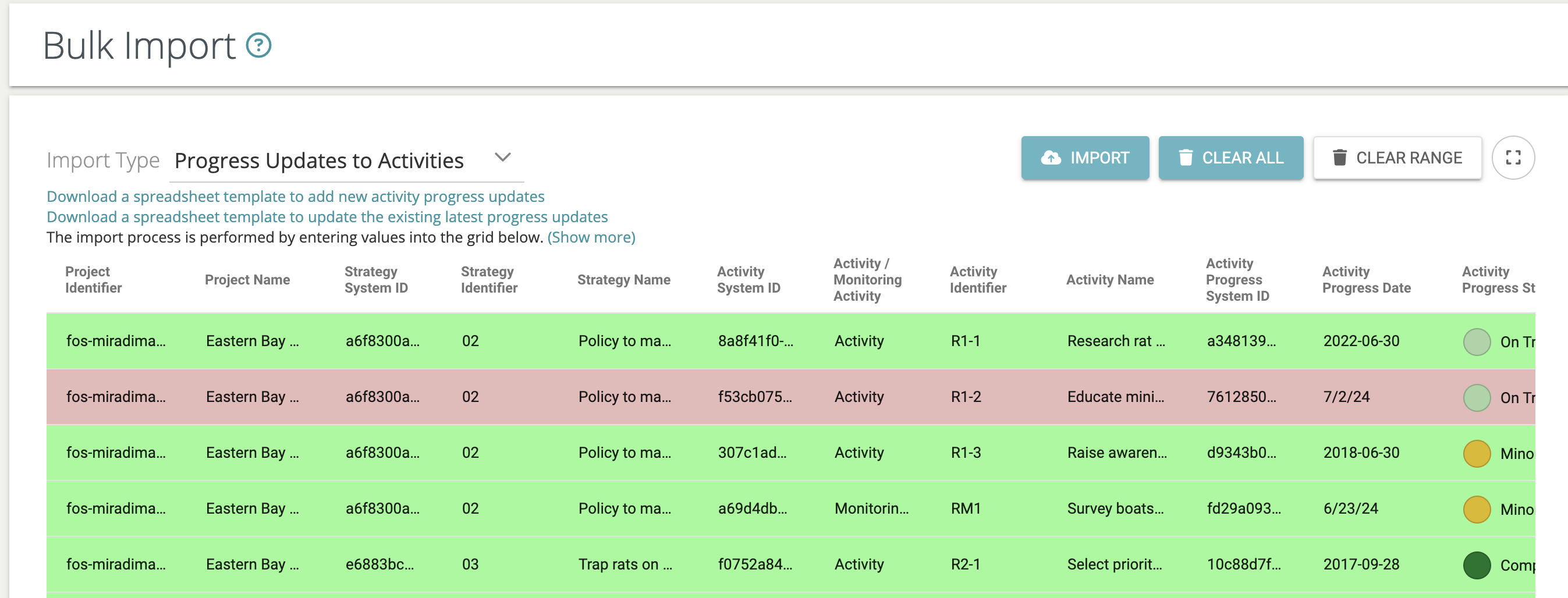Click the Activity Progress Date column header

click(x=1367, y=280)
